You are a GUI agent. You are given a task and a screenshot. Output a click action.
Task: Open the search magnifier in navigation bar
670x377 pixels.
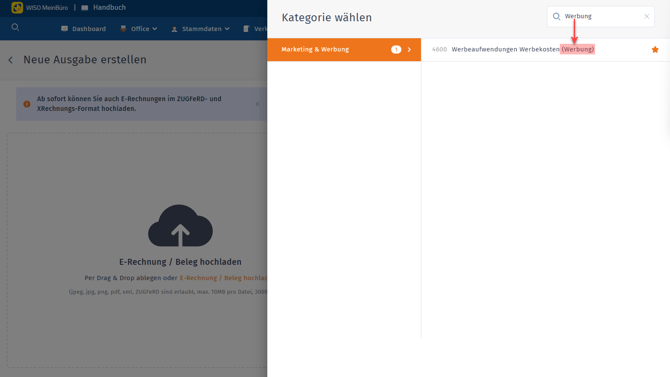(x=15, y=28)
